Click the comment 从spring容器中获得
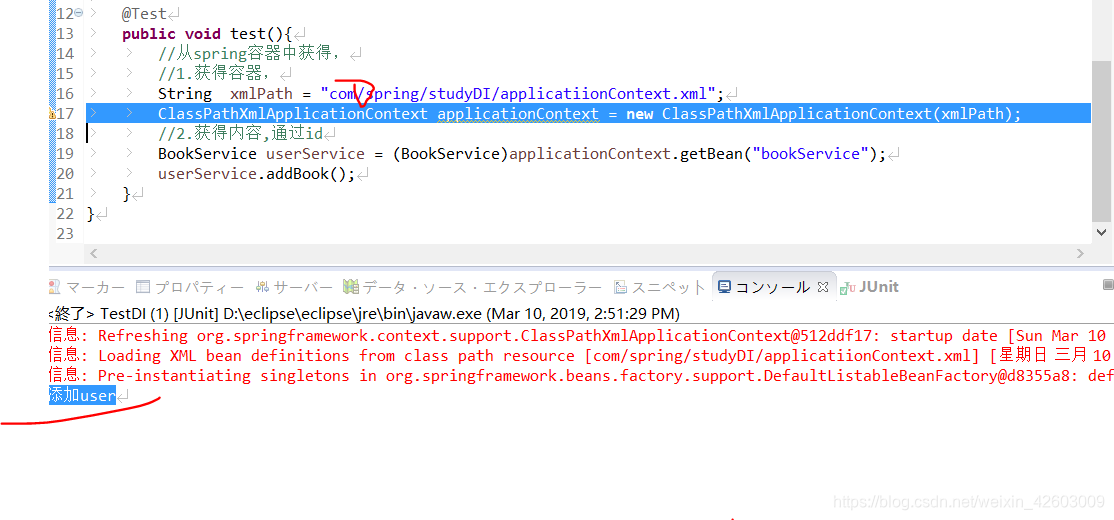 (x=250, y=53)
